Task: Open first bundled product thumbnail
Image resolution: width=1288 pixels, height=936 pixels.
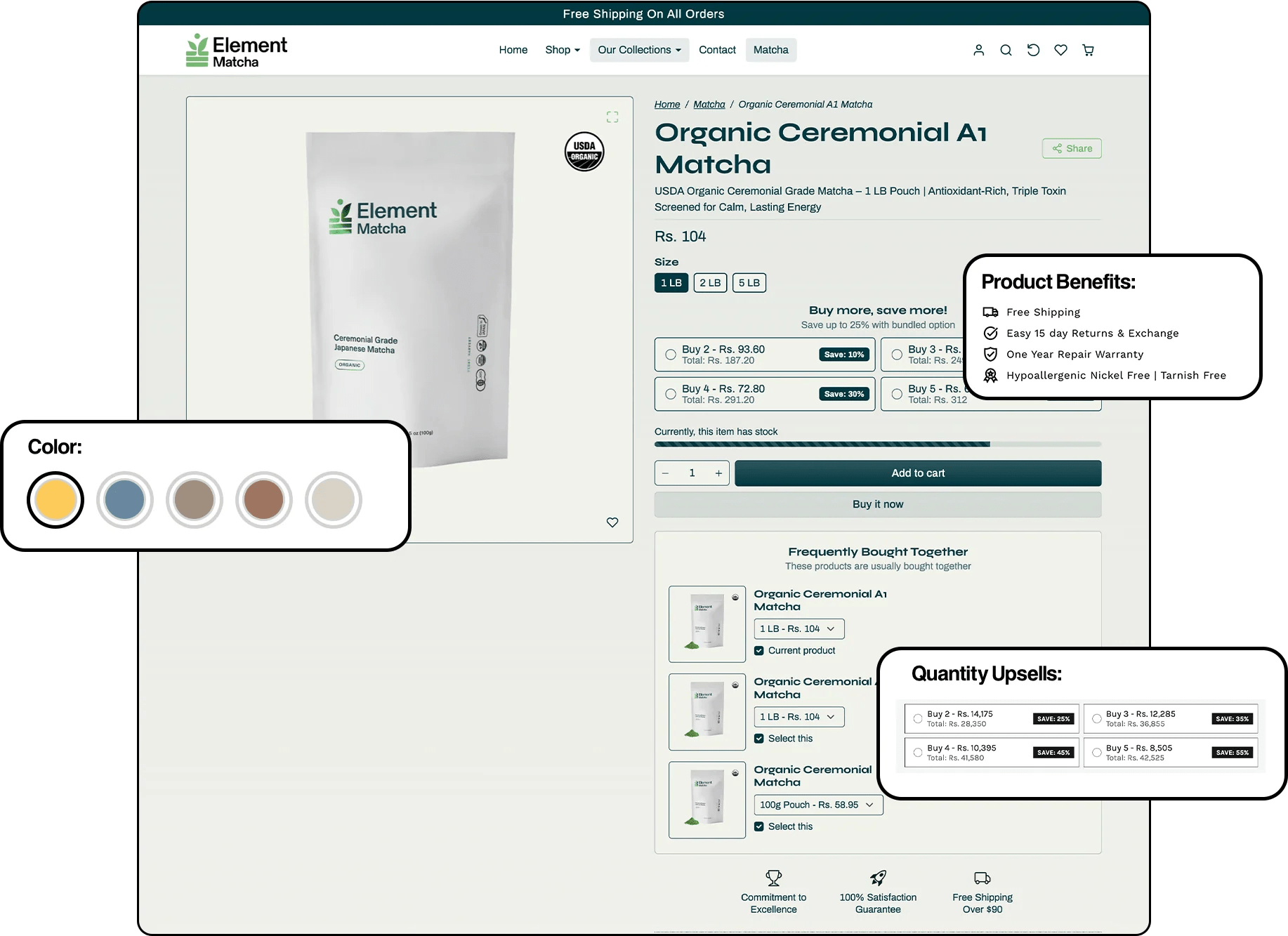Action: (707, 624)
